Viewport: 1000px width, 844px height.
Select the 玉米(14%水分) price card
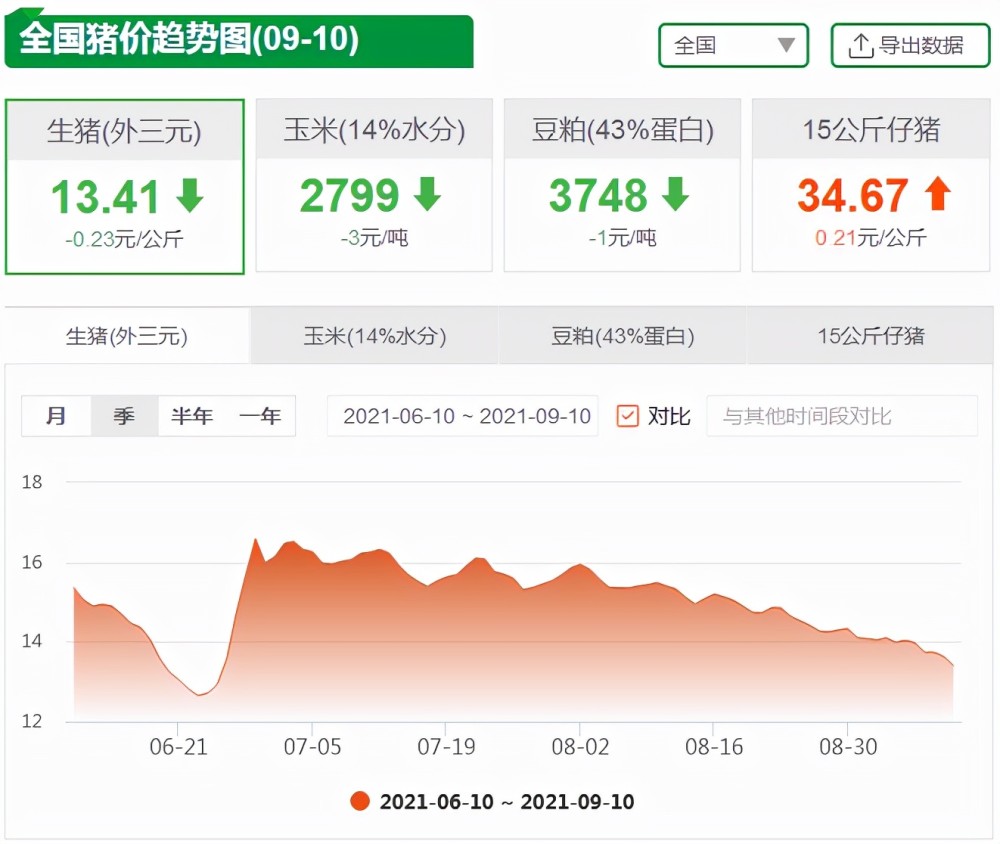tap(374, 186)
